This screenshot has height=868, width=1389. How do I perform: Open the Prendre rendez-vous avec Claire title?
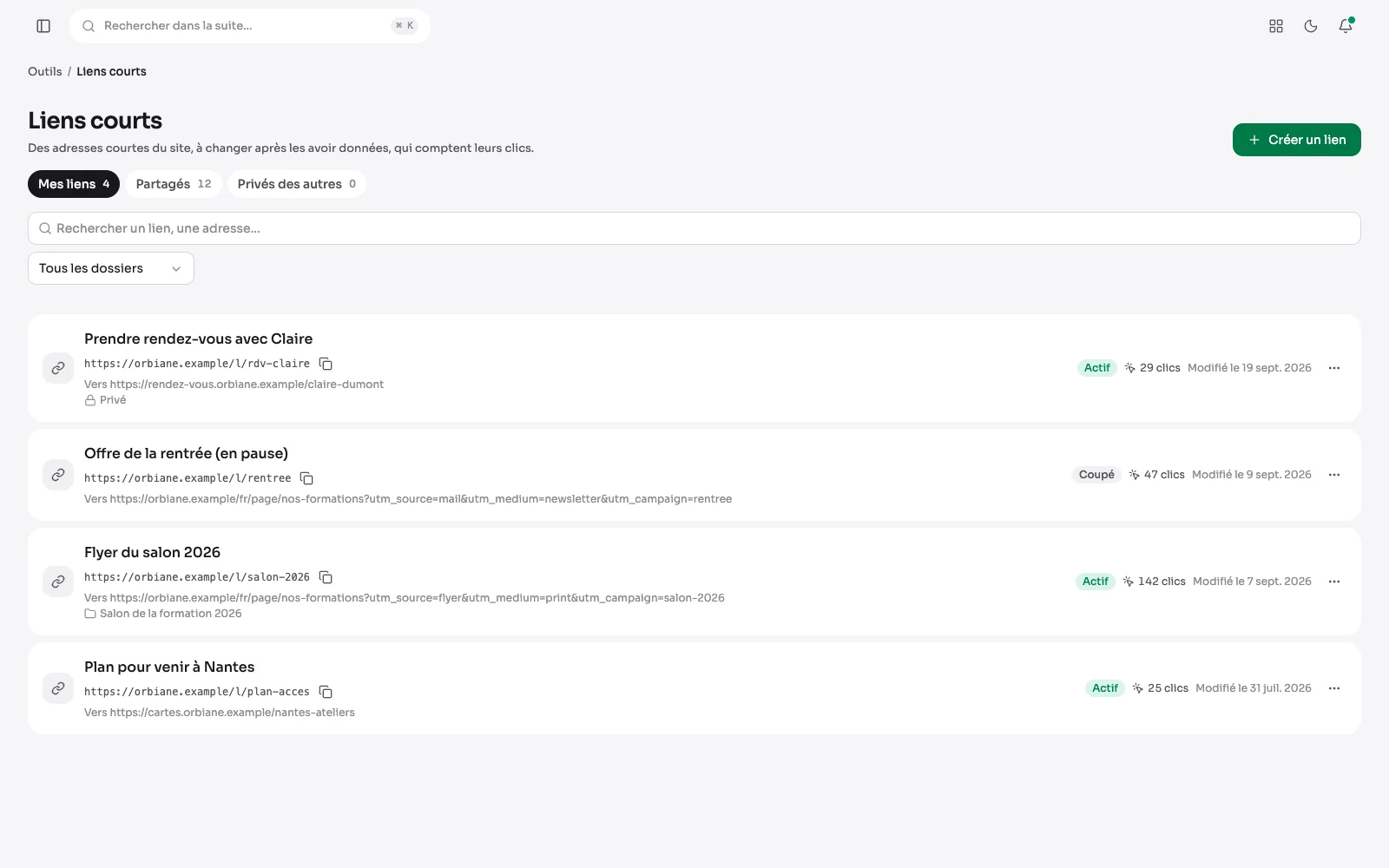click(x=198, y=339)
